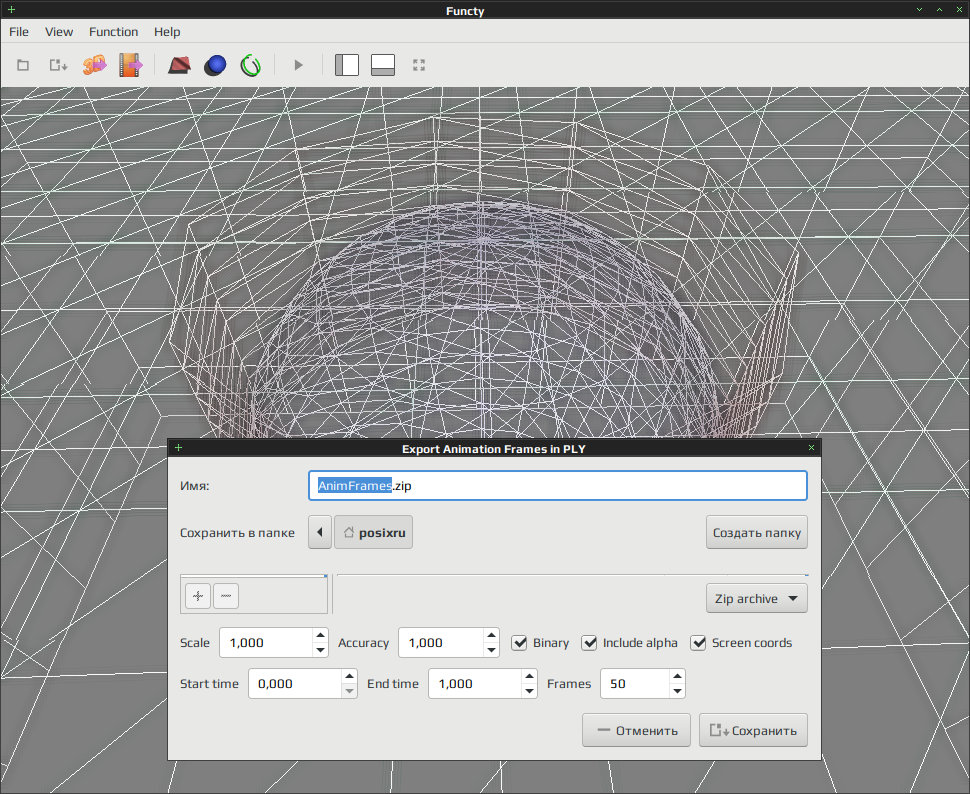The width and height of the screenshot is (970, 794).
Task: Select the blue sphere function icon
Action: point(215,65)
